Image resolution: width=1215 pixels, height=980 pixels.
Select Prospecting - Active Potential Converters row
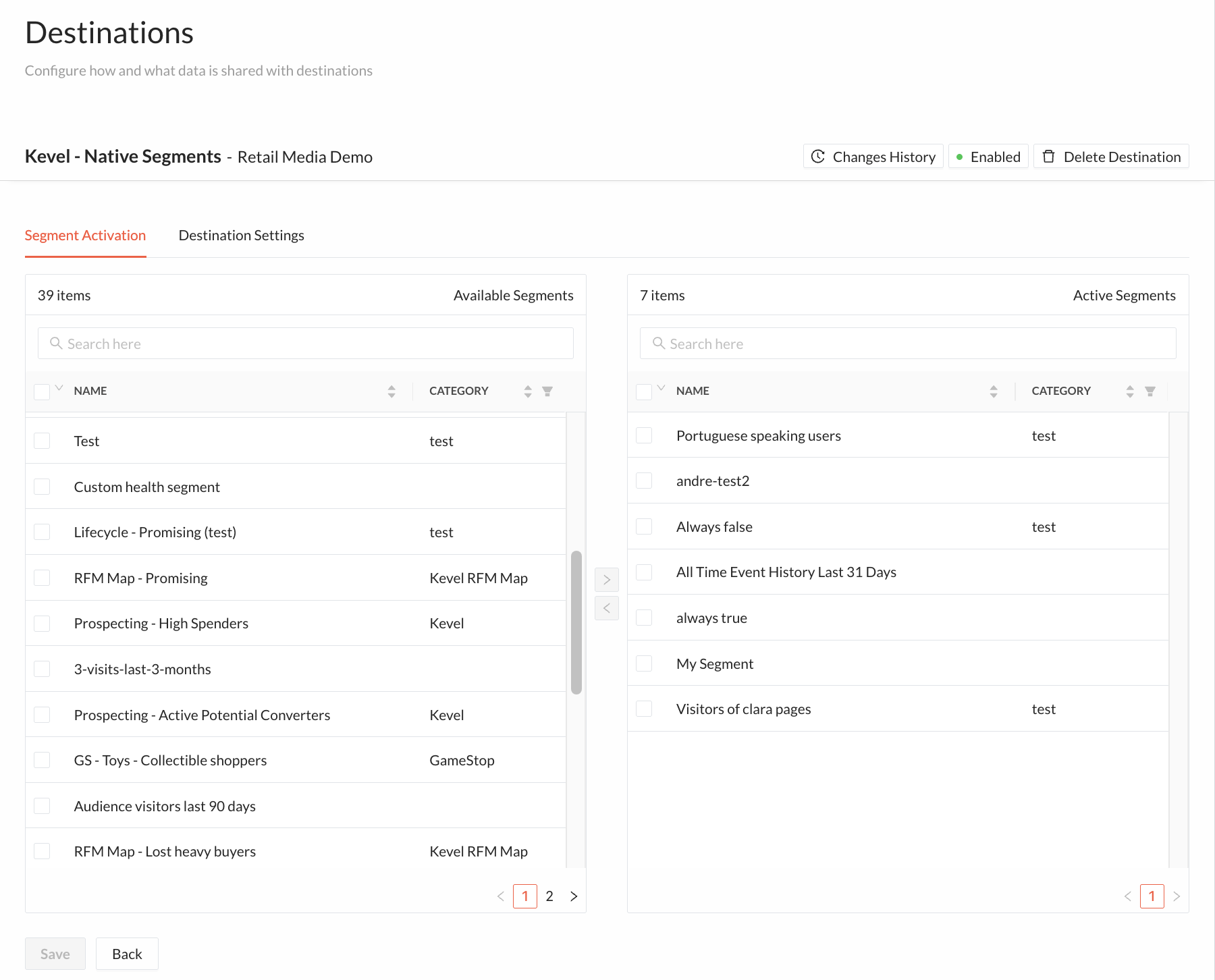pos(296,715)
